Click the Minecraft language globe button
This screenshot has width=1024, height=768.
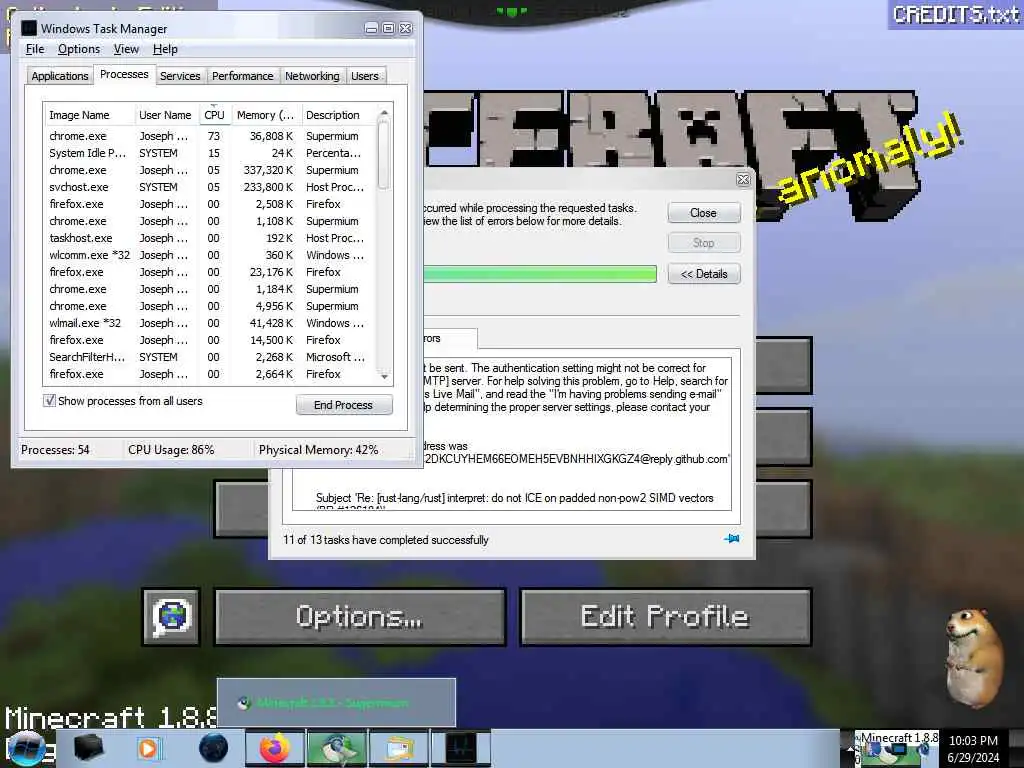pyautogui.click(x=171, y=617)
